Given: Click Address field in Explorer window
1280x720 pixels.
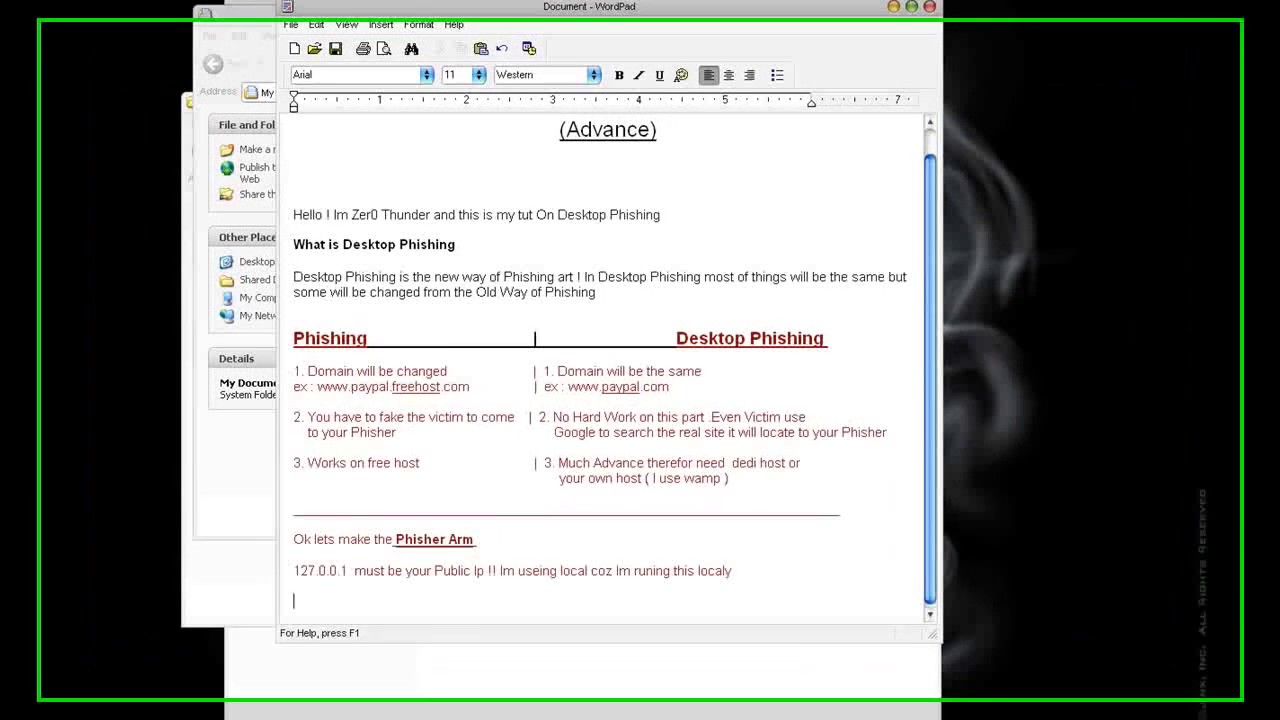Looking at the screenshot, I should pos(258,92).
